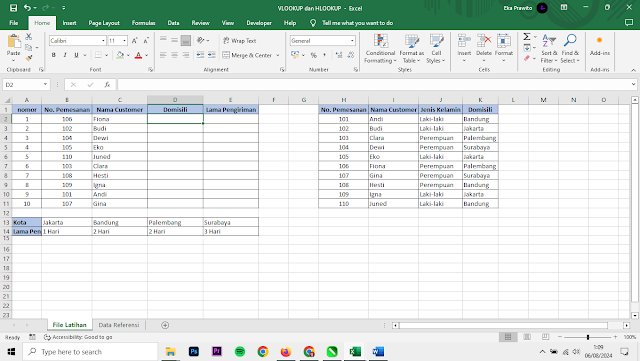The height and width of the screenshot is (361, 640).
Task: Save the workbook with the Save icon
Action: pos(13,8)
